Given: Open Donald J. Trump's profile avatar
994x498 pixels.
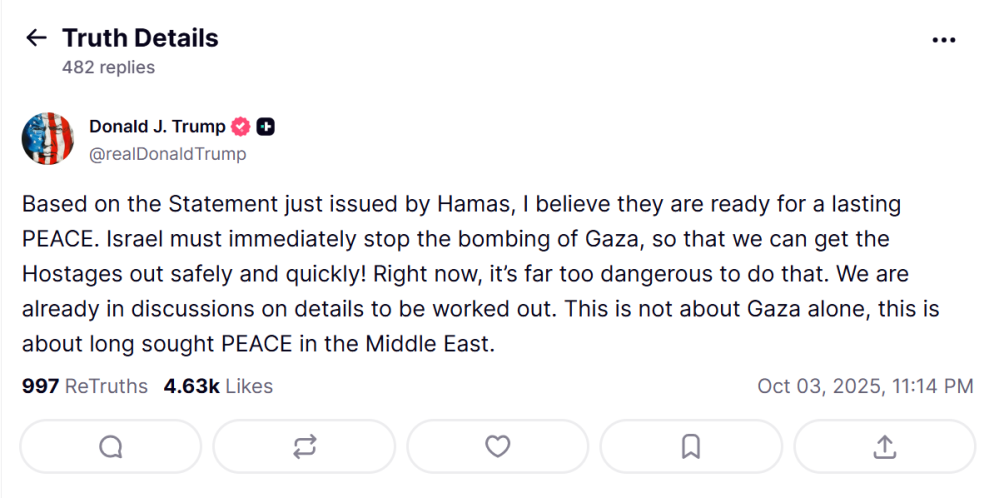Looking at the screenshot, I should tap(47, 139).
